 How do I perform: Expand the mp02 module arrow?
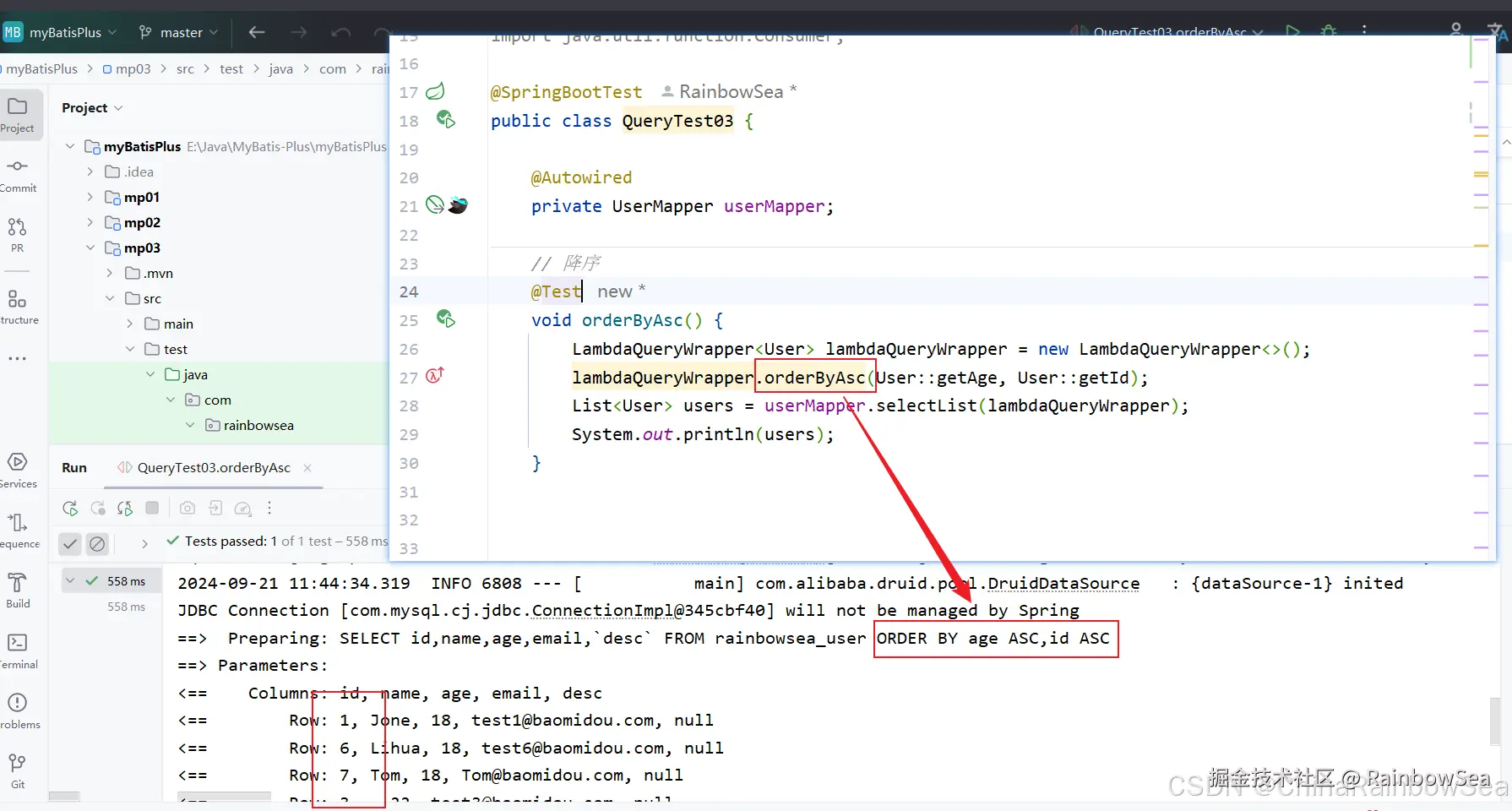90,222
